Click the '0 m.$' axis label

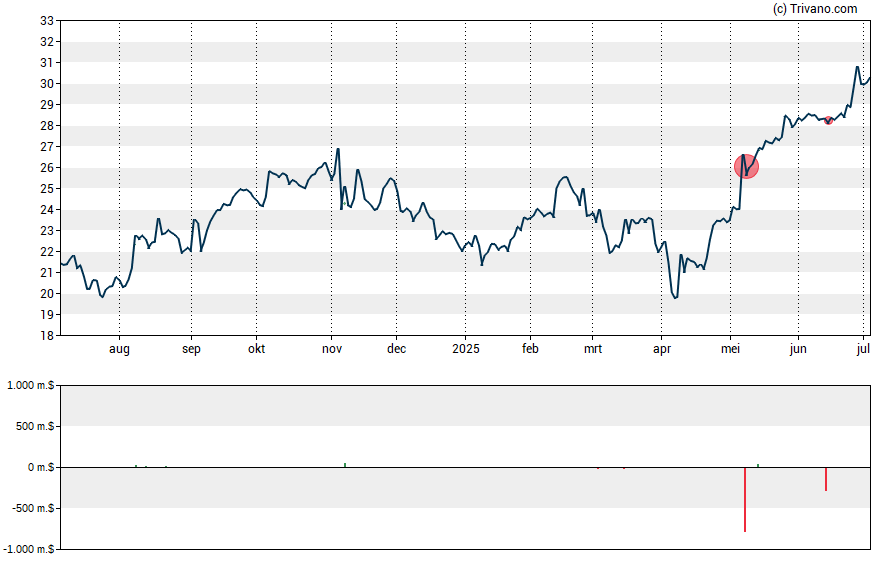click(x=41, y=467)
